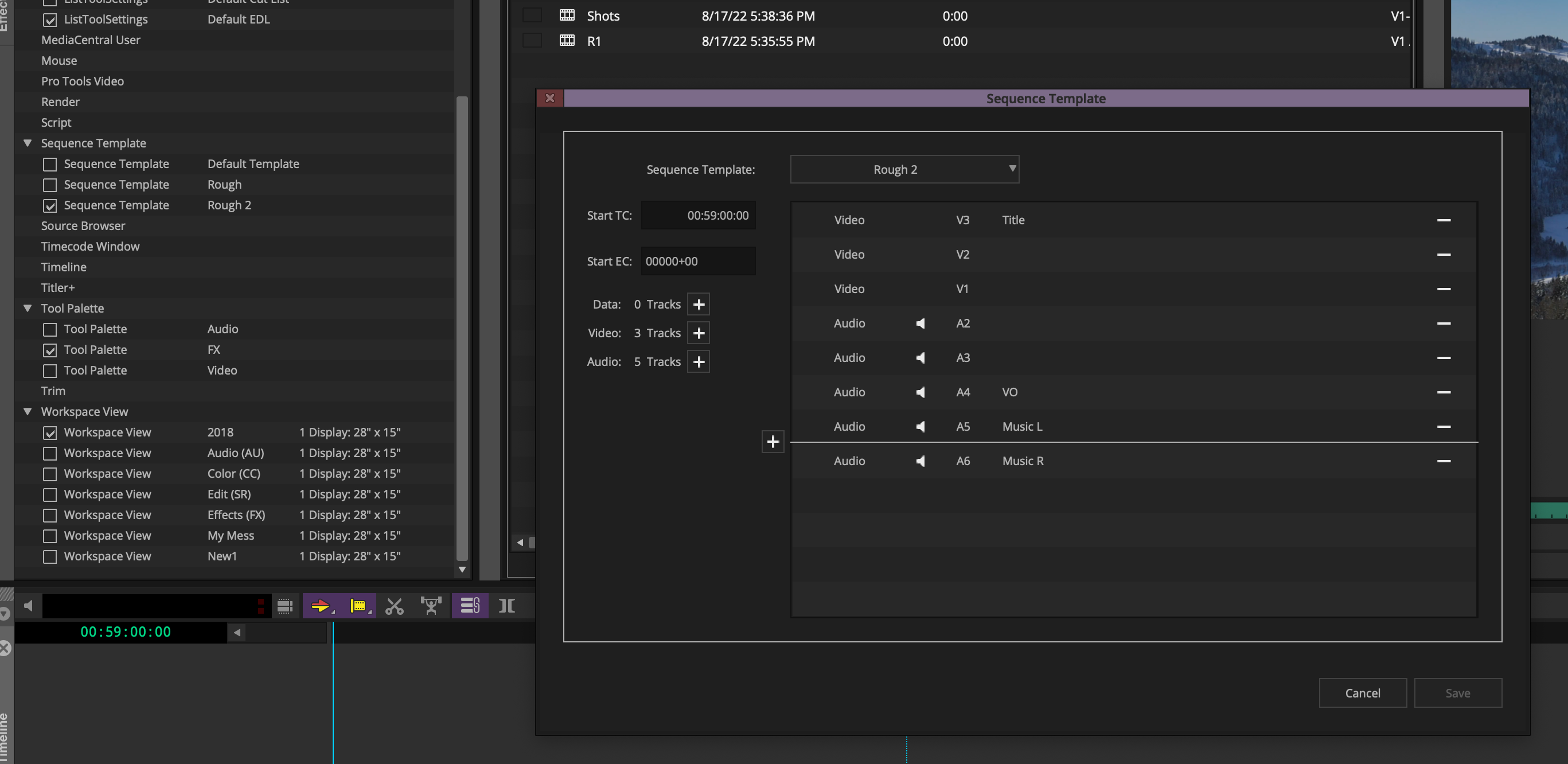This screenshot has width=1568, height=764.
Task: Click the Link Selection icon in timeline toolbar
Action: point(470,606)
